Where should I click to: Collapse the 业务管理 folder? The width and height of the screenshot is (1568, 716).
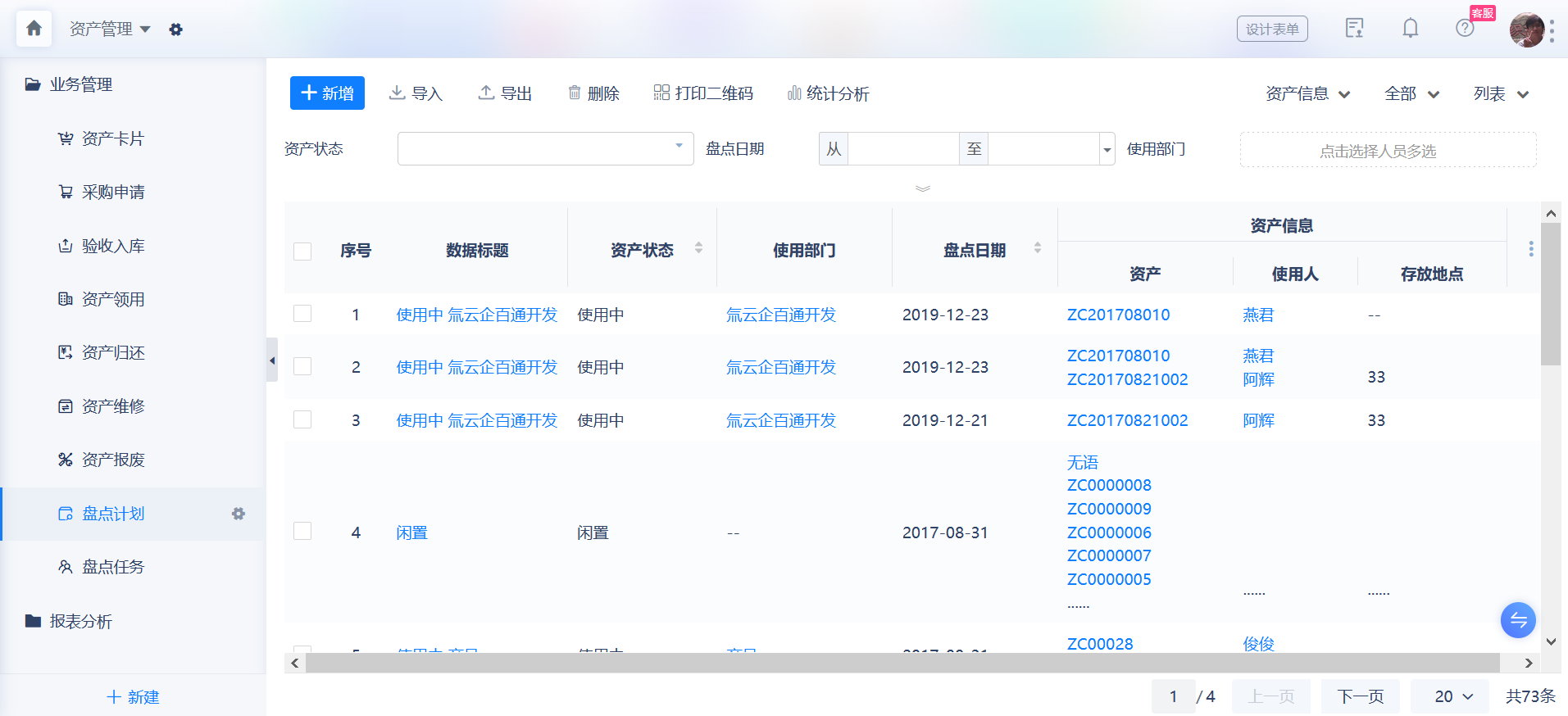coord(69,84)
